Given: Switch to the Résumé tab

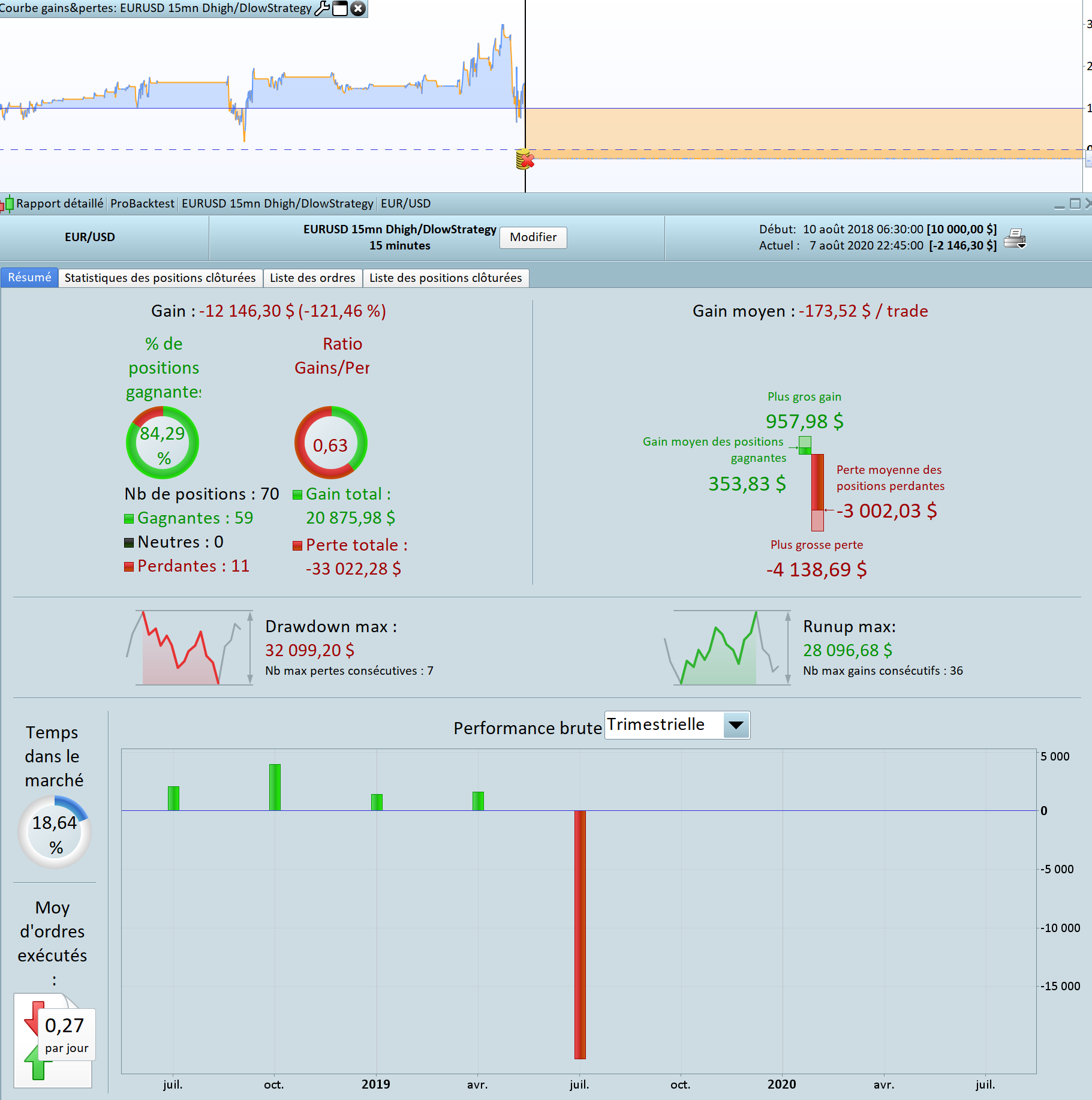Looking at the screenshot, I should coord(29,278).
